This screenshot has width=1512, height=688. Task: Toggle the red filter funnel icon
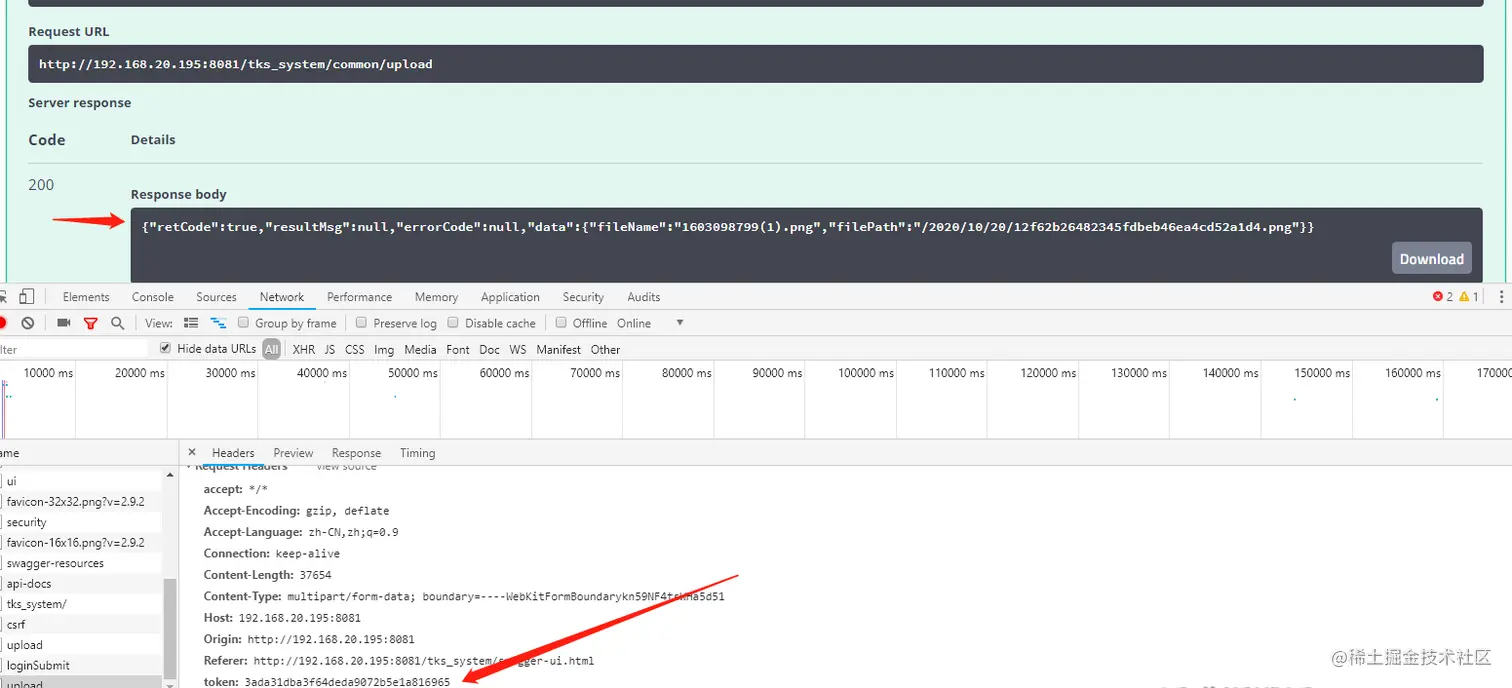91,323
